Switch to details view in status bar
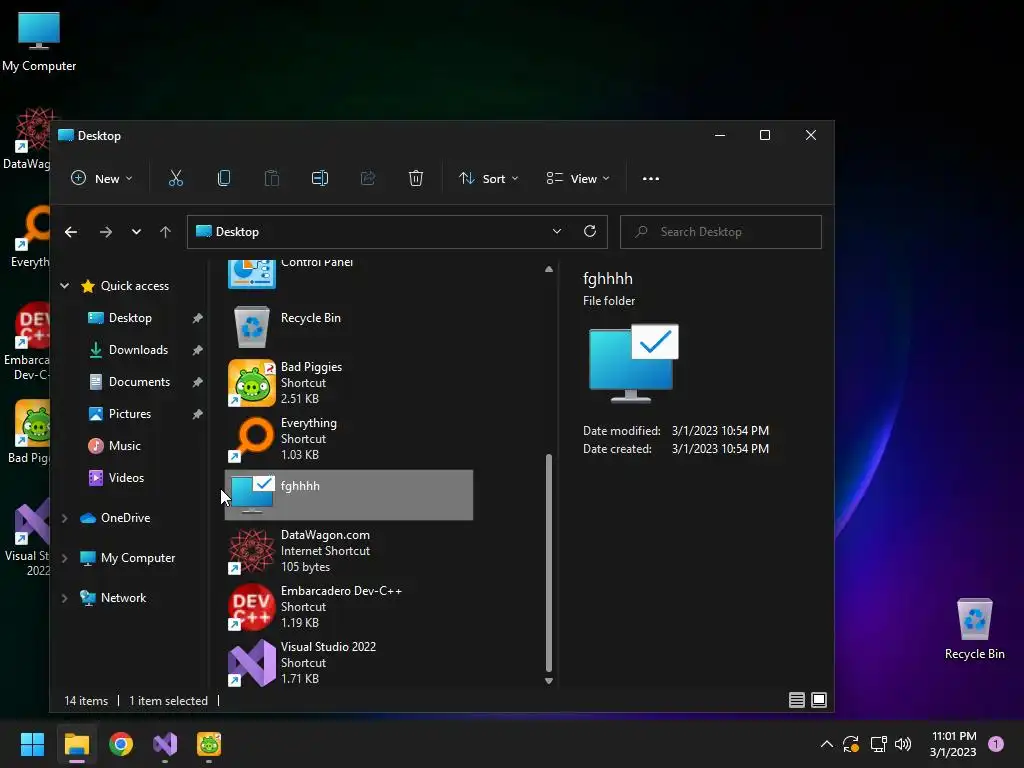 tap(797, 700)
